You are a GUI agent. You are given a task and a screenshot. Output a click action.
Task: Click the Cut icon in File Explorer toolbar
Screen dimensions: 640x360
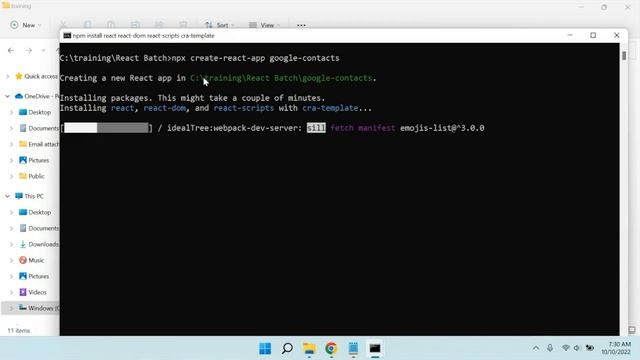[x=63, y=25]
